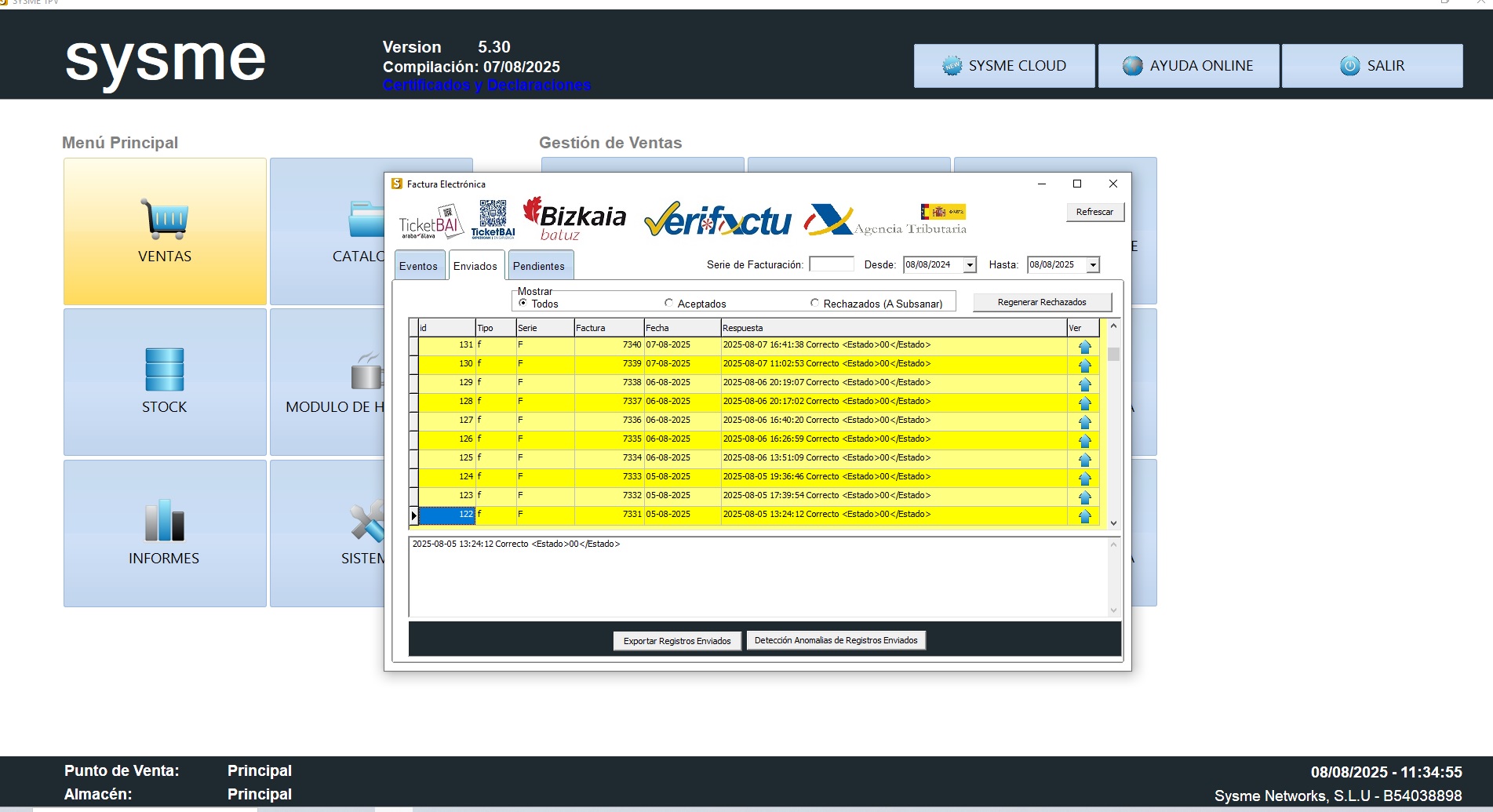Screen dimensions: 1493x812
Task: Click the TicketBAI araba-álava logo
Action: pyautogui.click(x=431, y=221)
